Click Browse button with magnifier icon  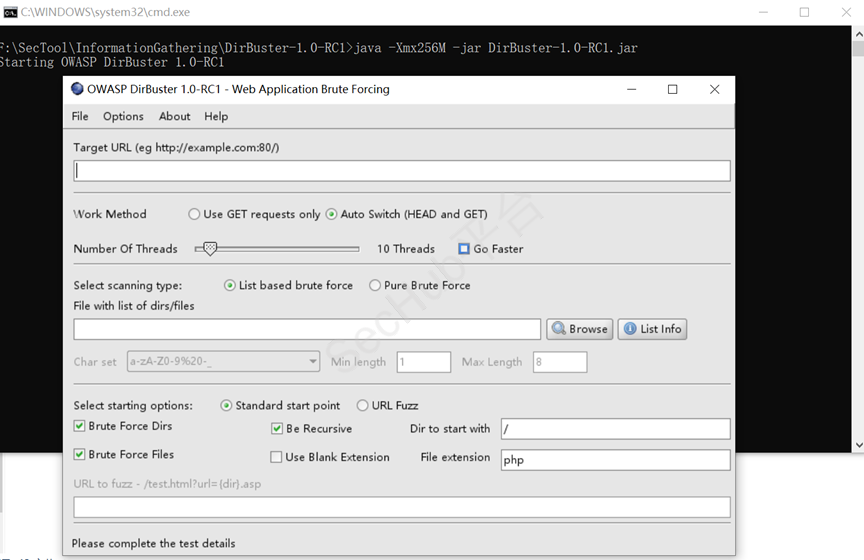[x=579, y=329]
